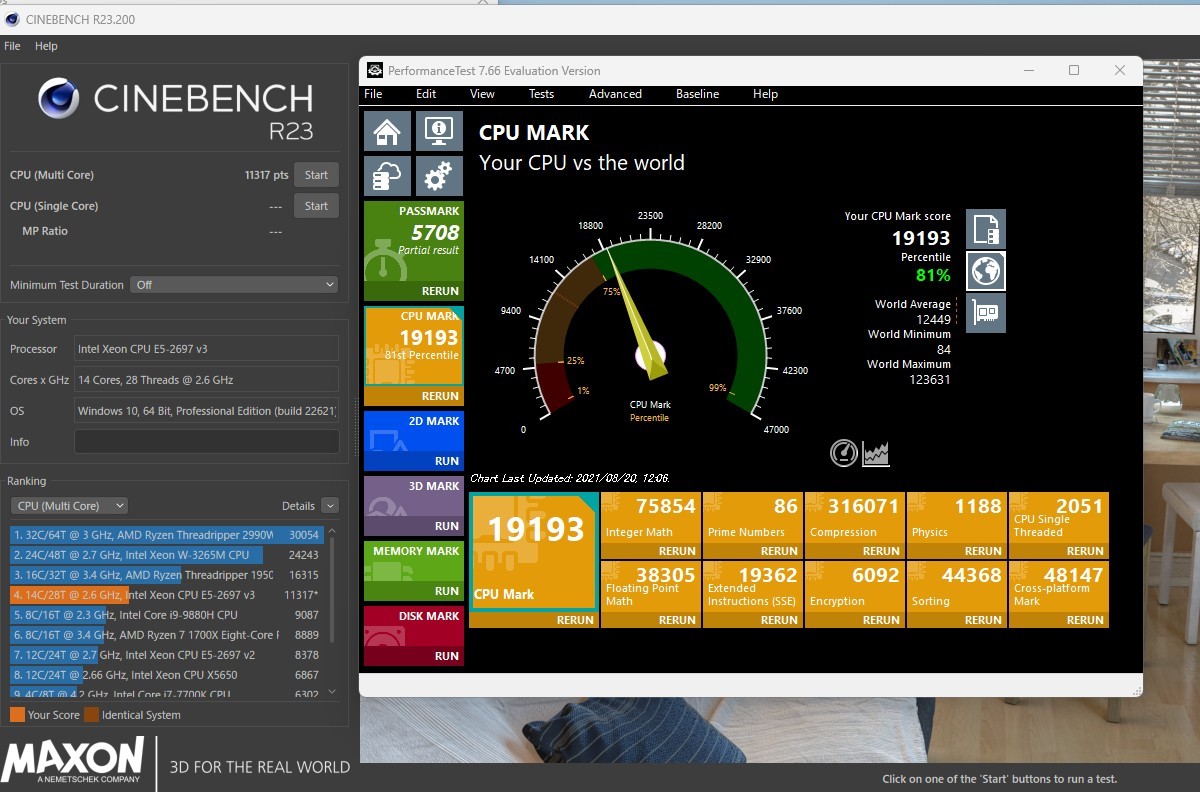The image size is (1200, 792).
Task: Switch to distribution graph view icon
Action: pyautogui.click(x=876, y=454)
